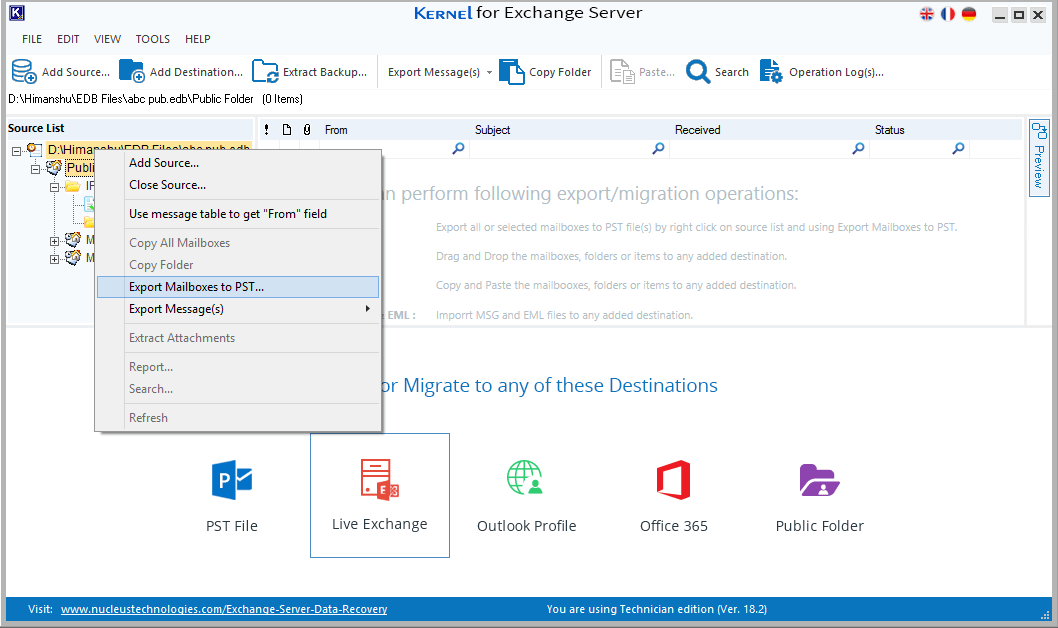The height and width of the screenshot is (628, 1058).
Task: Click the Copy Folder toolbar icon
Action: 512,72
